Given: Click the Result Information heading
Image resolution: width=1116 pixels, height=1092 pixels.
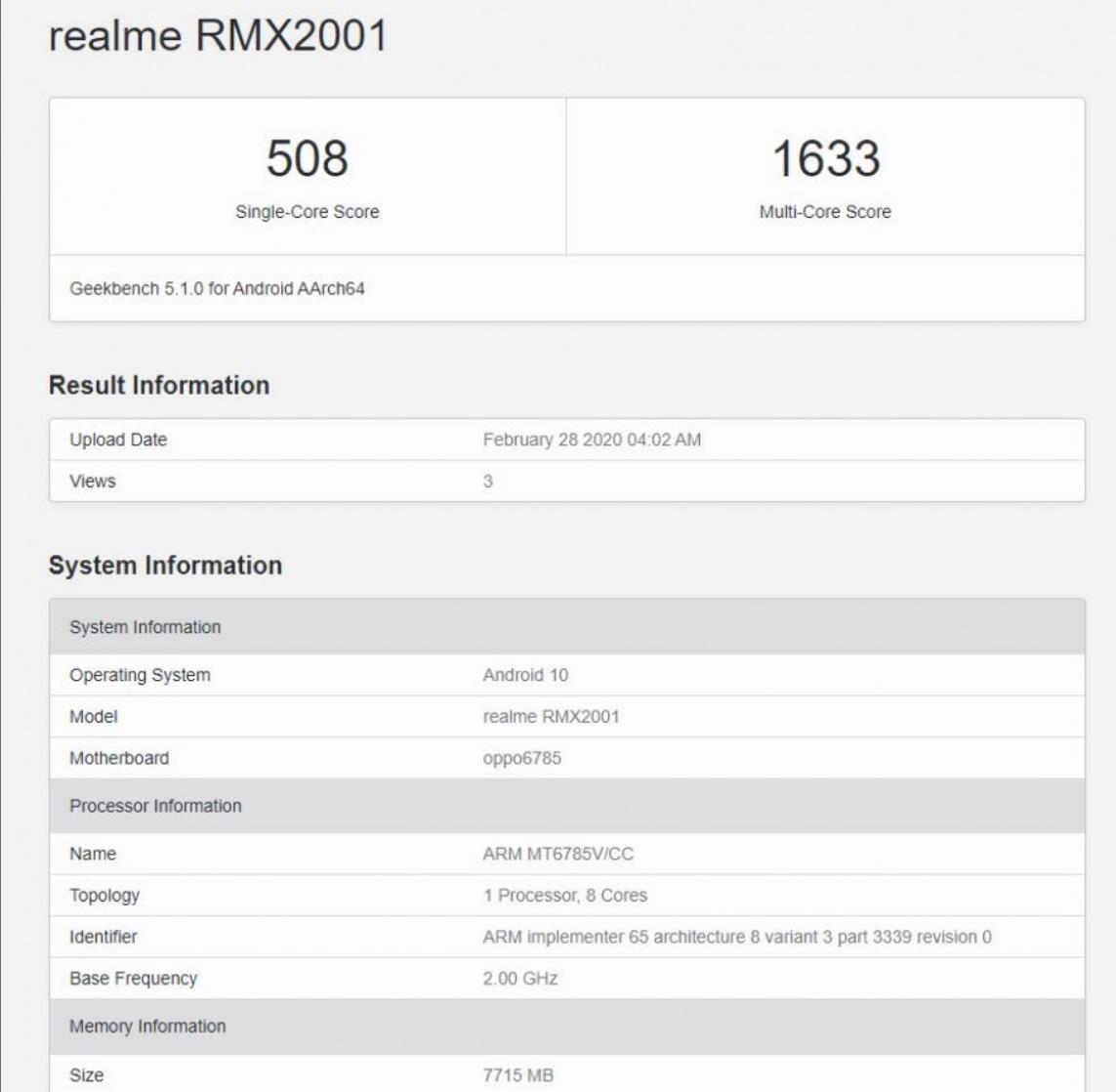Looking at the screenshot, I should tap(159, 385).
